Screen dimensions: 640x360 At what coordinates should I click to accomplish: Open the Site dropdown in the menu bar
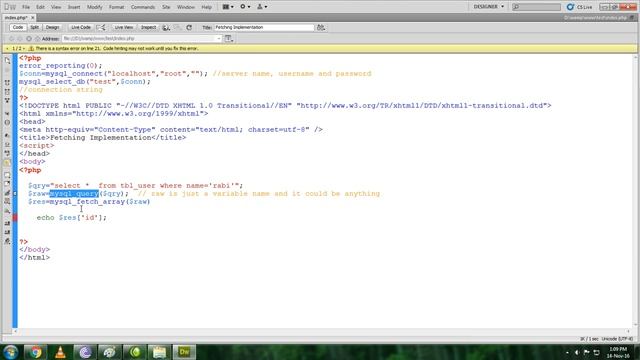tap(262, 7)
